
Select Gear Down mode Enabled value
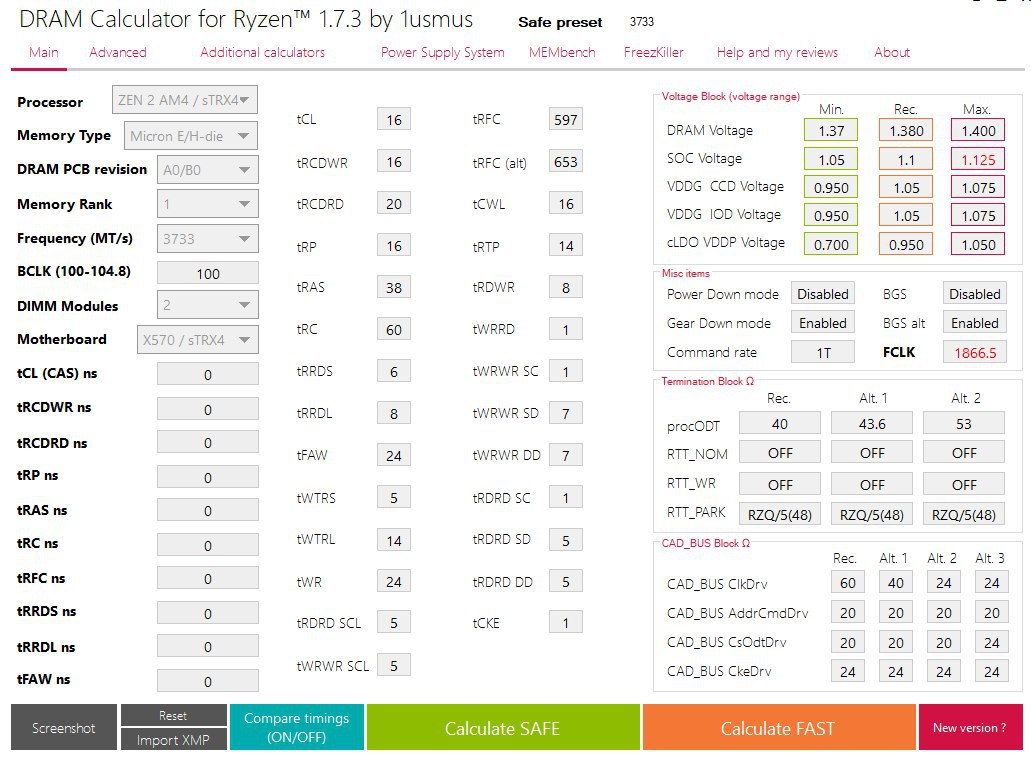pyautogui.click(x=823, y=323)
